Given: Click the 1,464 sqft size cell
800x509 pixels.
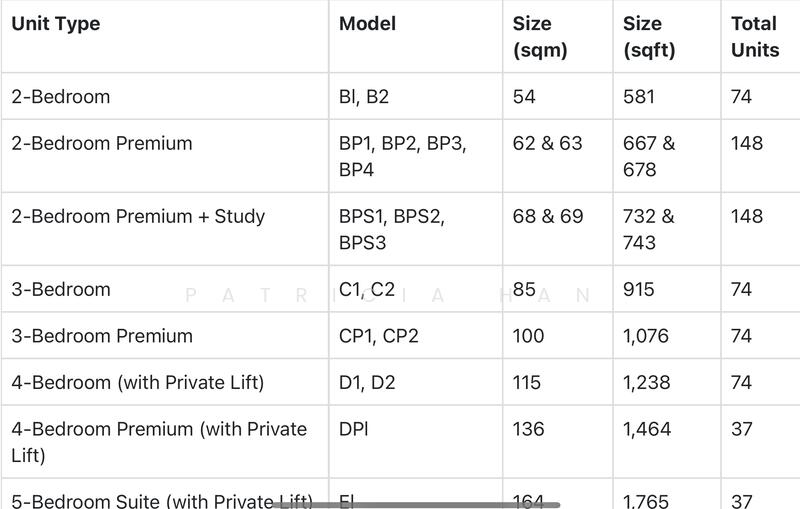Looking at the screenshot, I should [x=646, y=429].
